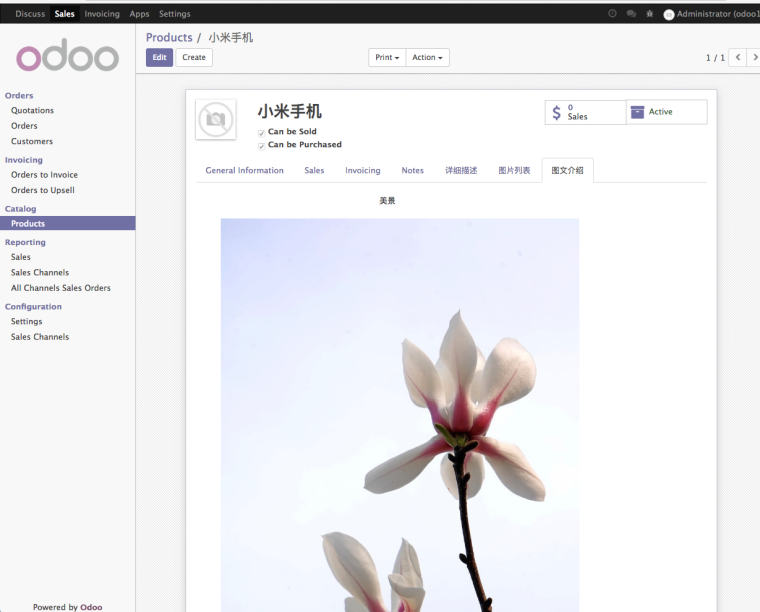Open the Apps menu
The width and height of the screenshot is (760, 612).
(139, 14)
